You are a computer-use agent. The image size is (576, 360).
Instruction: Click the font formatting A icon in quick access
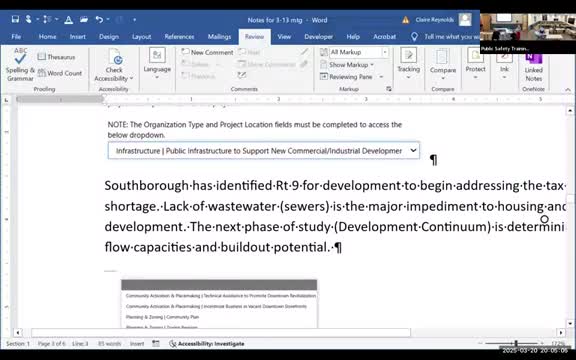click(x=68, y=20)
